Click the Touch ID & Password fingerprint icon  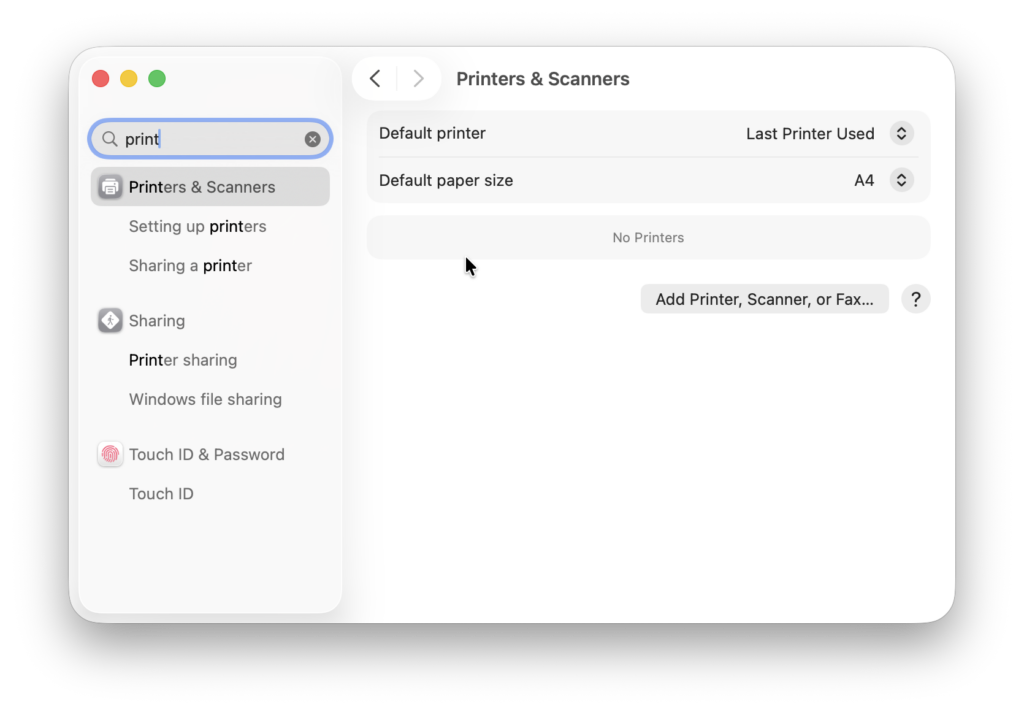[x=110, y=454]
